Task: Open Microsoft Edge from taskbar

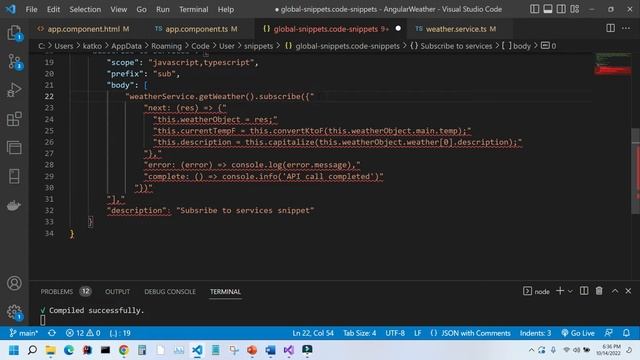Action: [69, 350]
